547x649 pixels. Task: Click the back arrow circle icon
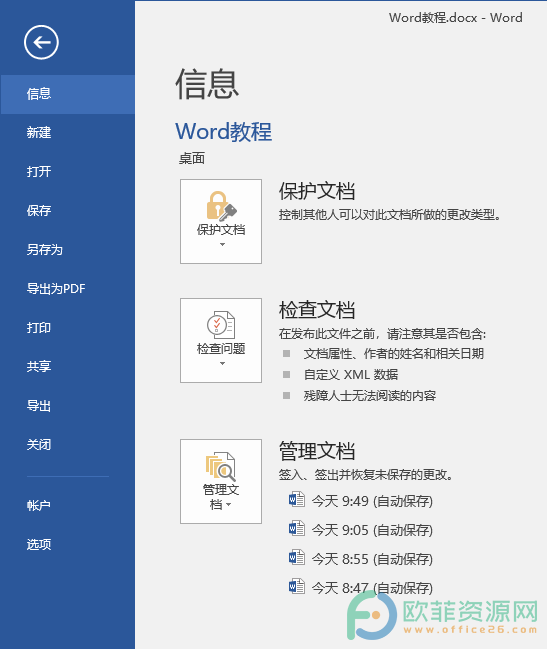click(x=41, y=42)
